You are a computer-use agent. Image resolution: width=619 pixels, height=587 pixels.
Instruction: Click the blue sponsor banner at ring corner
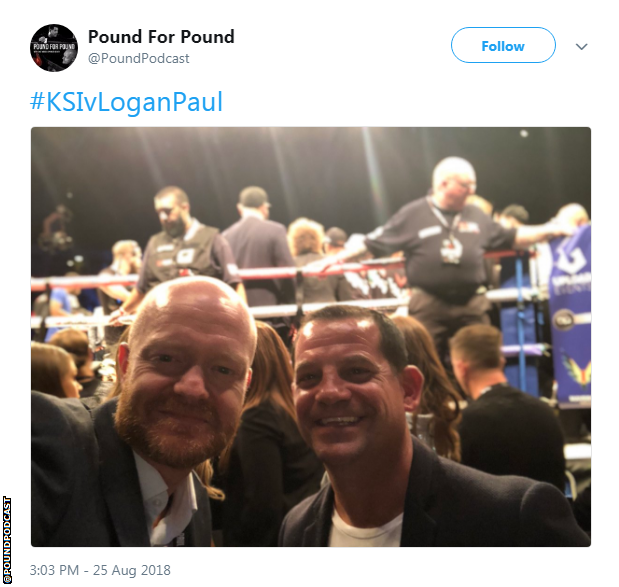(570, 316)
